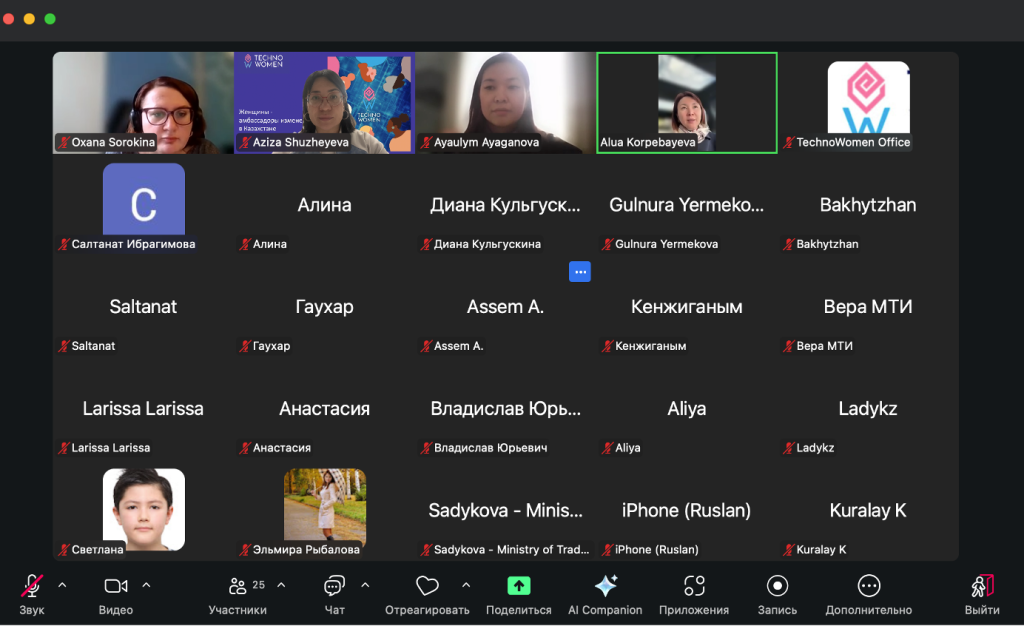1024x626 pixels.
Task: Click the yellow minimize window button
Action: (x=29, y=19)
